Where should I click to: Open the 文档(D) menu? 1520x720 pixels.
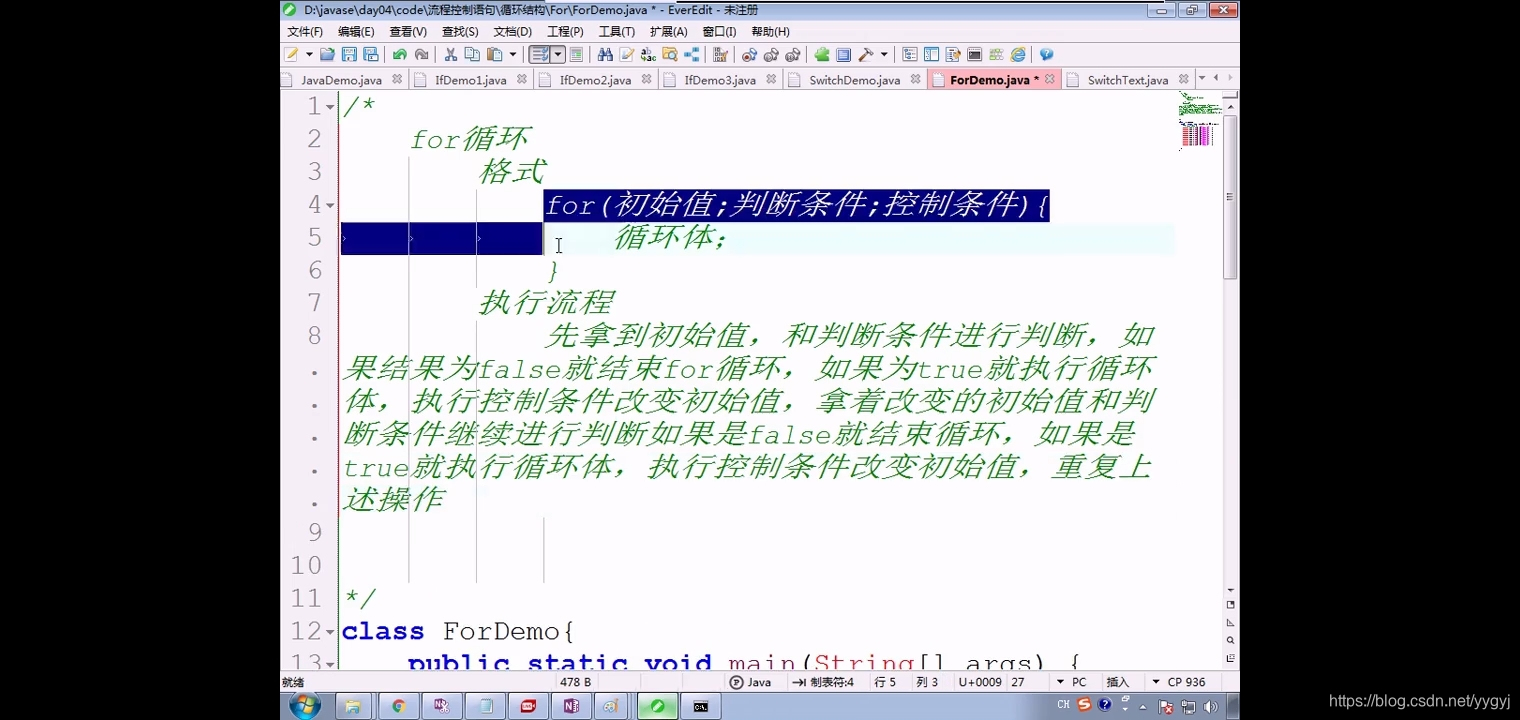(x=513, y=32)
